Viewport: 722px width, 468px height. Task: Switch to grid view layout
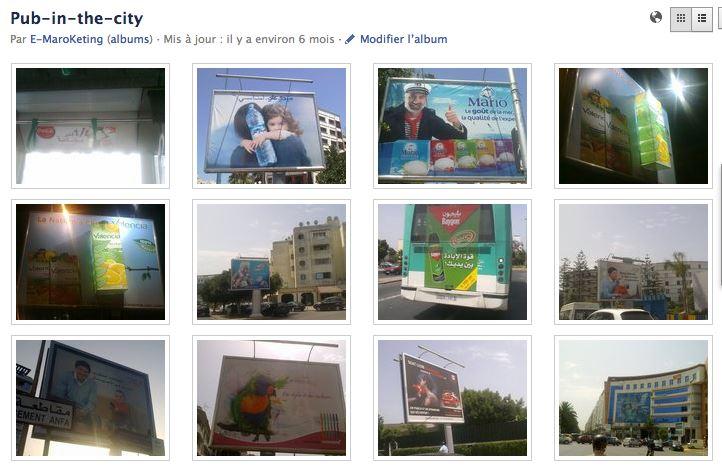(681, 19)
